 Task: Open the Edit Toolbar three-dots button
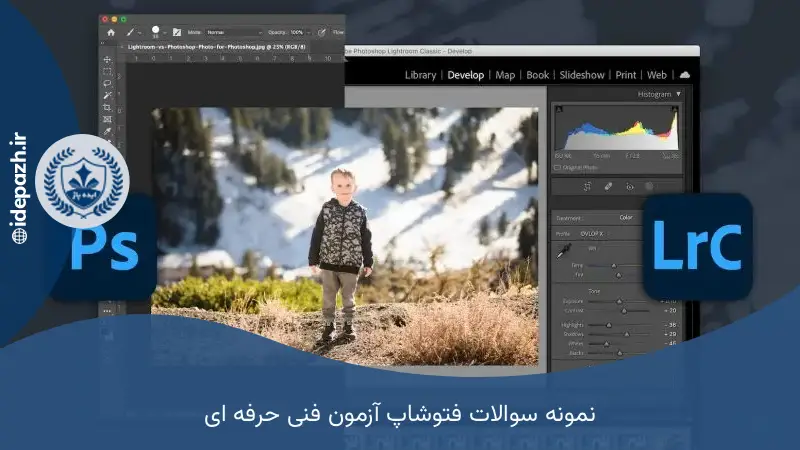coord(107,311)
